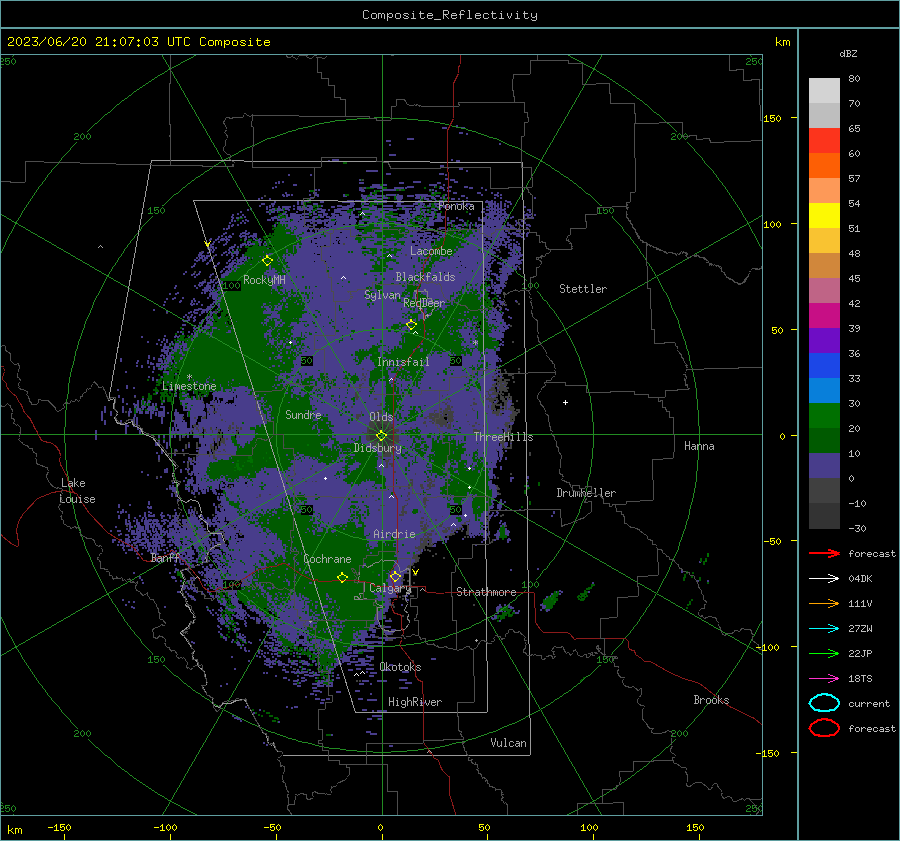Click the Innisfail label
This screenshot has height=841, width=900.
403,362
